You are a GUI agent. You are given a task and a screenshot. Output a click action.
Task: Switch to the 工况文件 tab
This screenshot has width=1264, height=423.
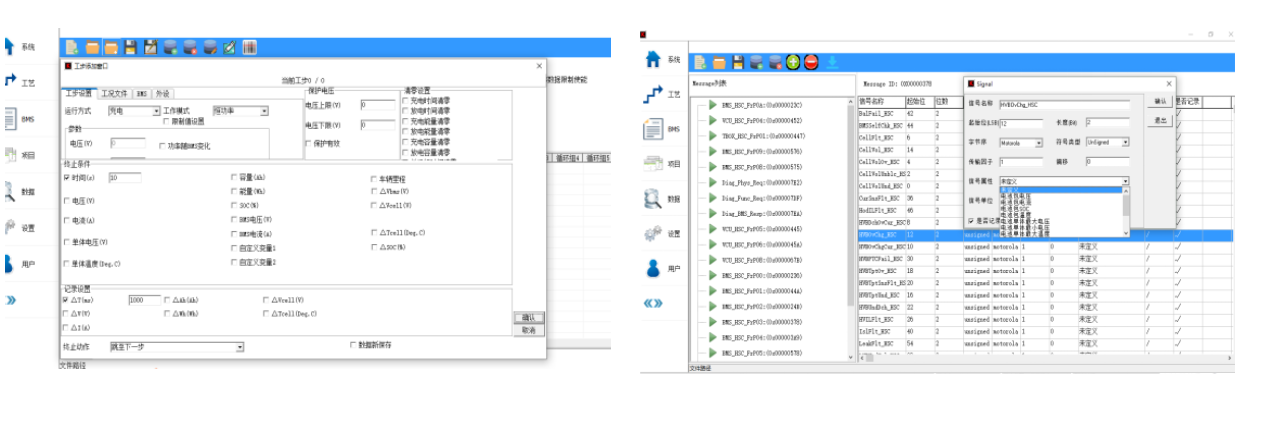(114, 93)
